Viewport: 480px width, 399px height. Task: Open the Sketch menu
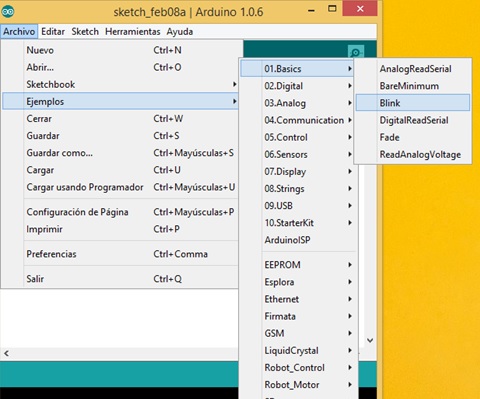[x=85, y=32]
